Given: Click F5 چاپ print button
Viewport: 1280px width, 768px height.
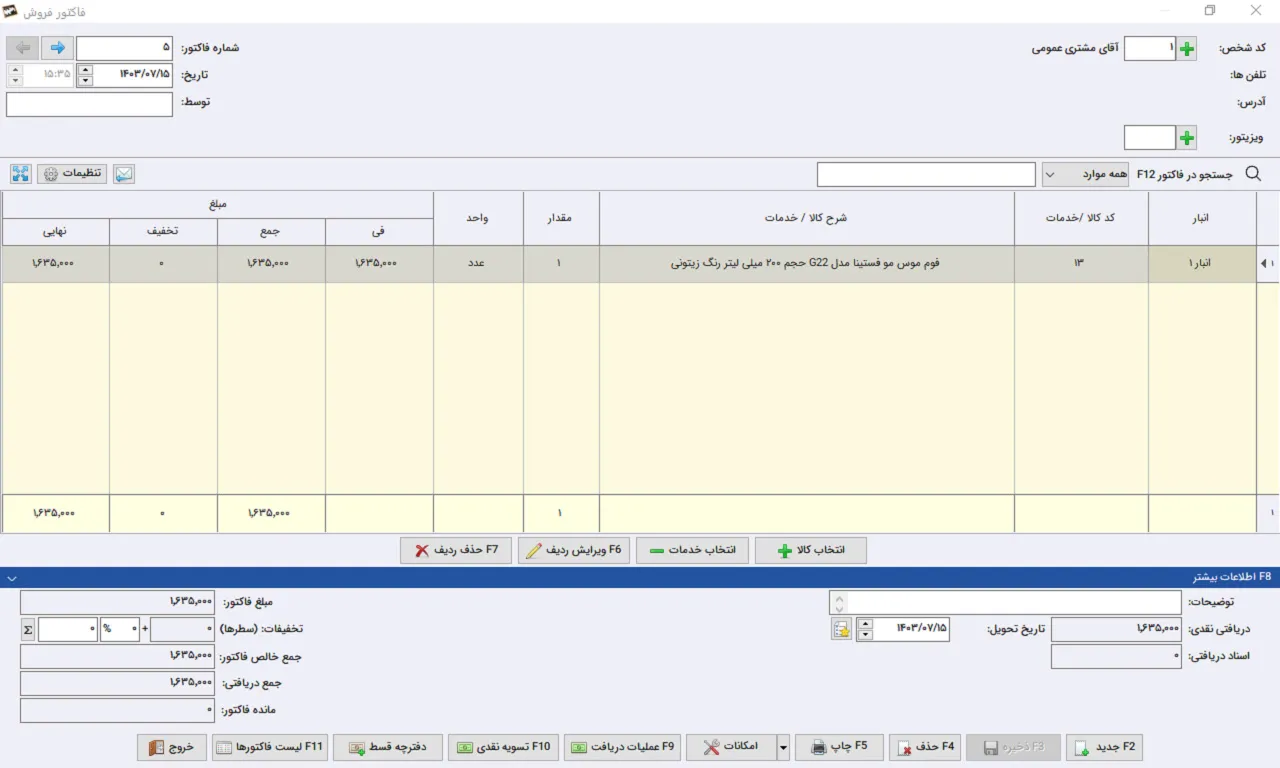Looking at the screenshot, I should click(x=838, y=747).
